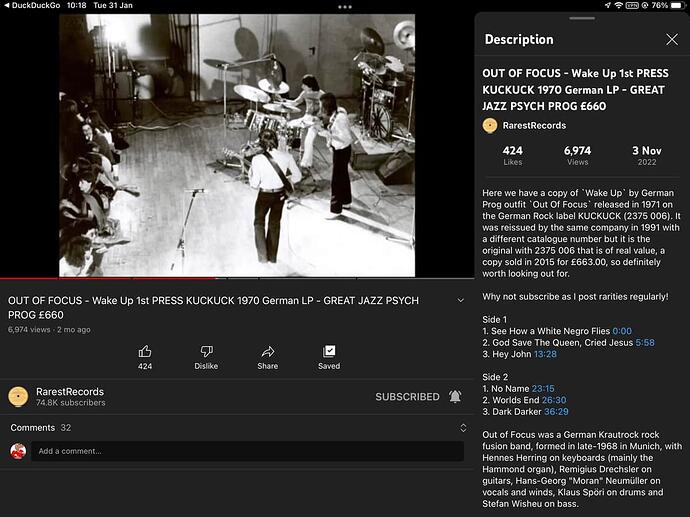690x517 pixels.
Task: Expand video title with chevron arrow
Action: point(461,301)
